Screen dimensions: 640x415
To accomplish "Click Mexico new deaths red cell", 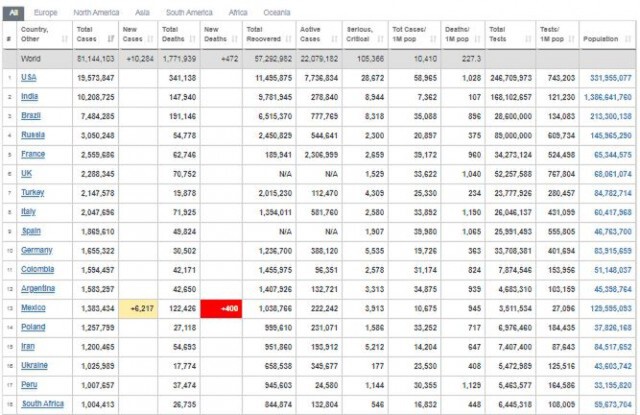I will [221, 308].
